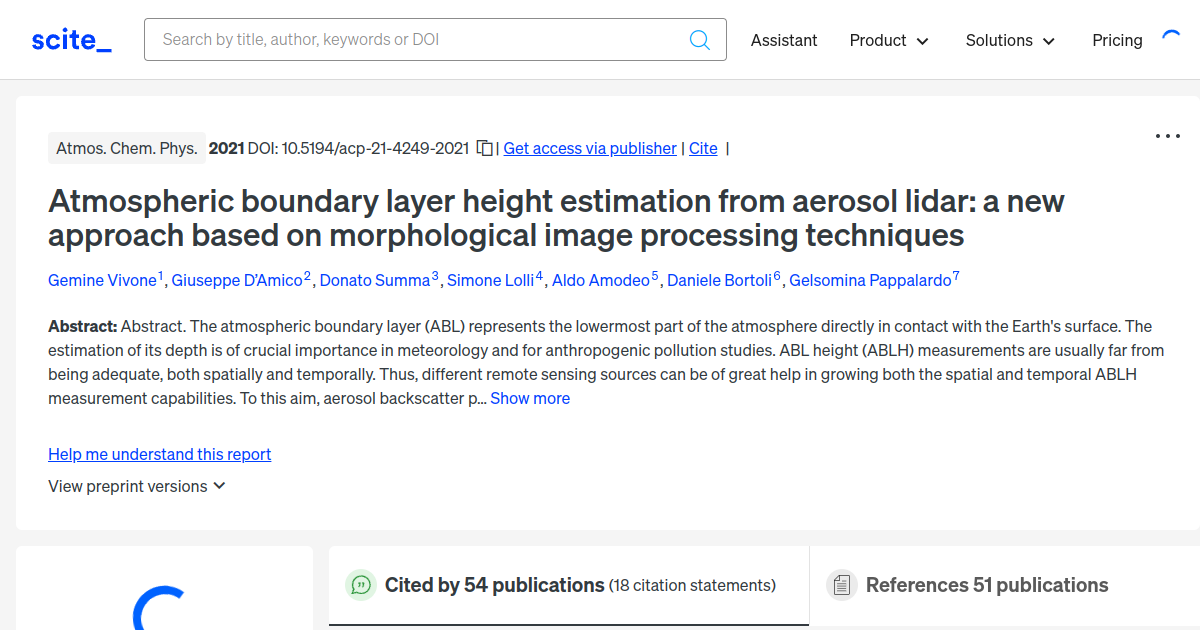Click Get access via publisher link

coord(589,148)
